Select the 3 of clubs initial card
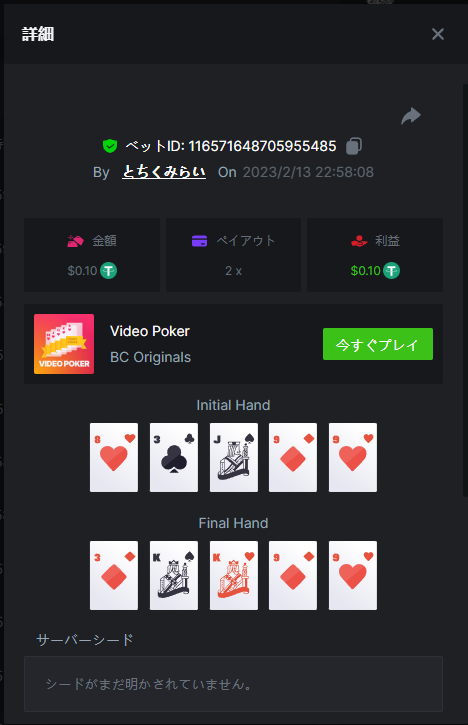Screen dimensions: 468x725 click(174, 457)
